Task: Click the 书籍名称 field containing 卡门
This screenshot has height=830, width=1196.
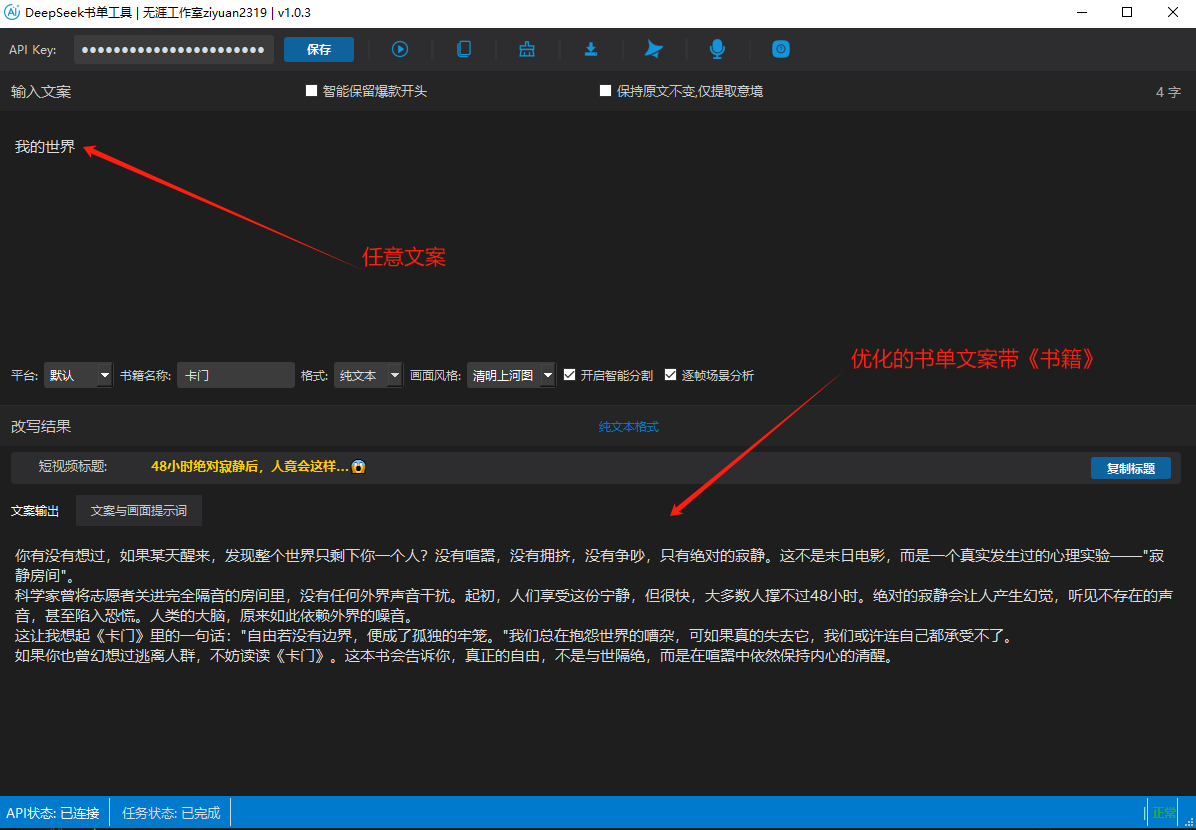Action: 236,375
